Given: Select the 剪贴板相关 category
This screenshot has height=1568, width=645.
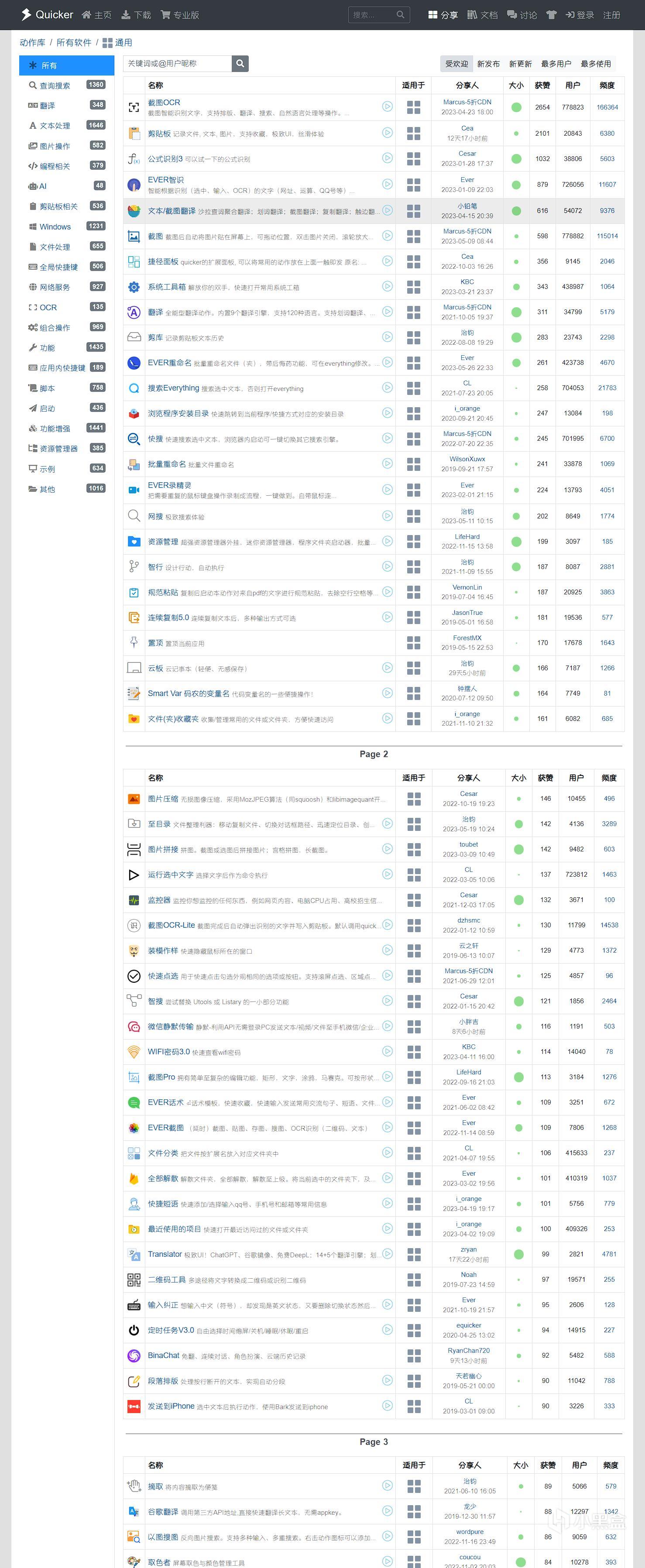Looking at the screenshot, I should coord(67,206).
